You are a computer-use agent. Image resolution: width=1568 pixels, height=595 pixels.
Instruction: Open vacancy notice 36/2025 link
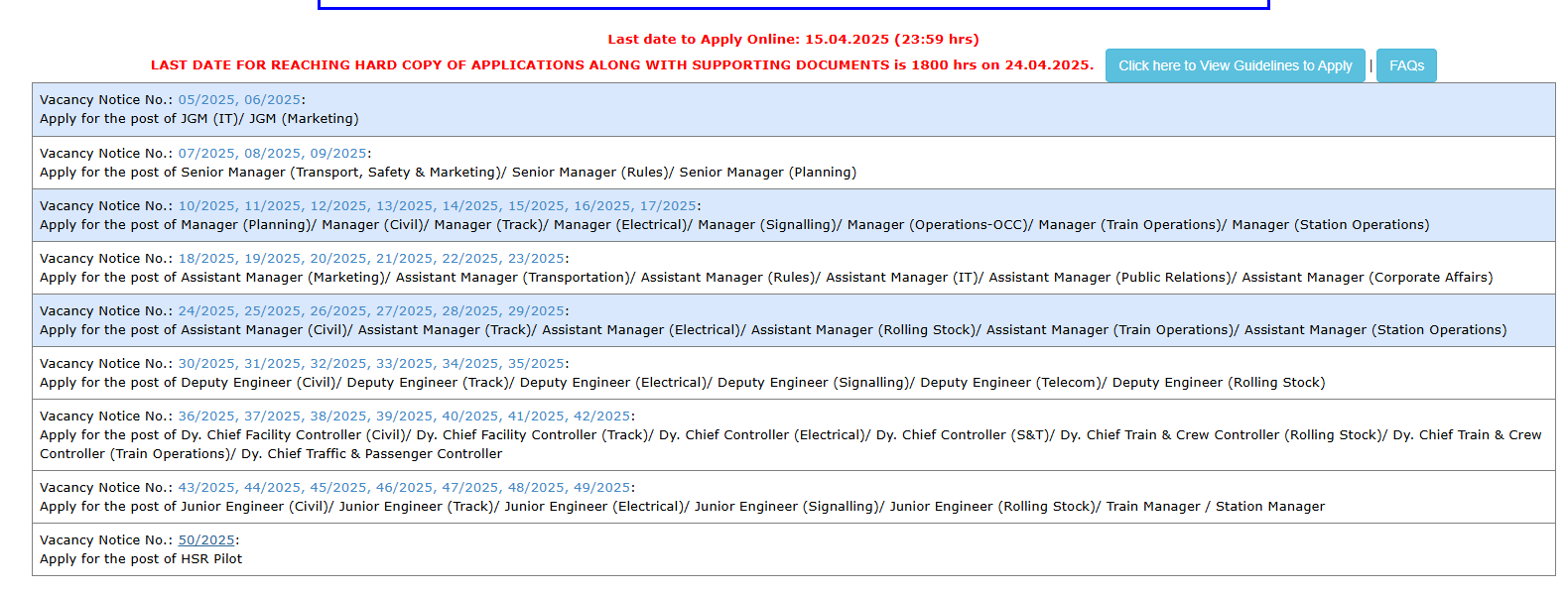206,416
